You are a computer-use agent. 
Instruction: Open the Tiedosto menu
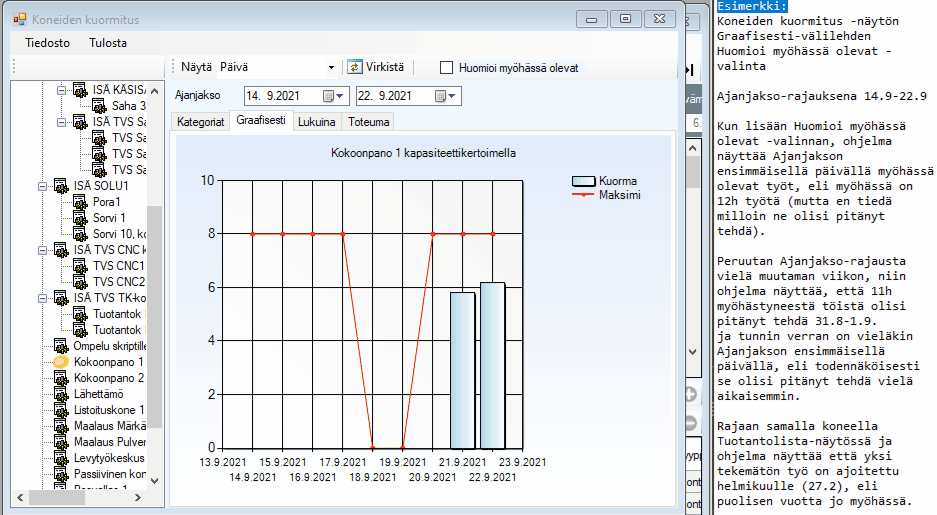tap(47, 43)
